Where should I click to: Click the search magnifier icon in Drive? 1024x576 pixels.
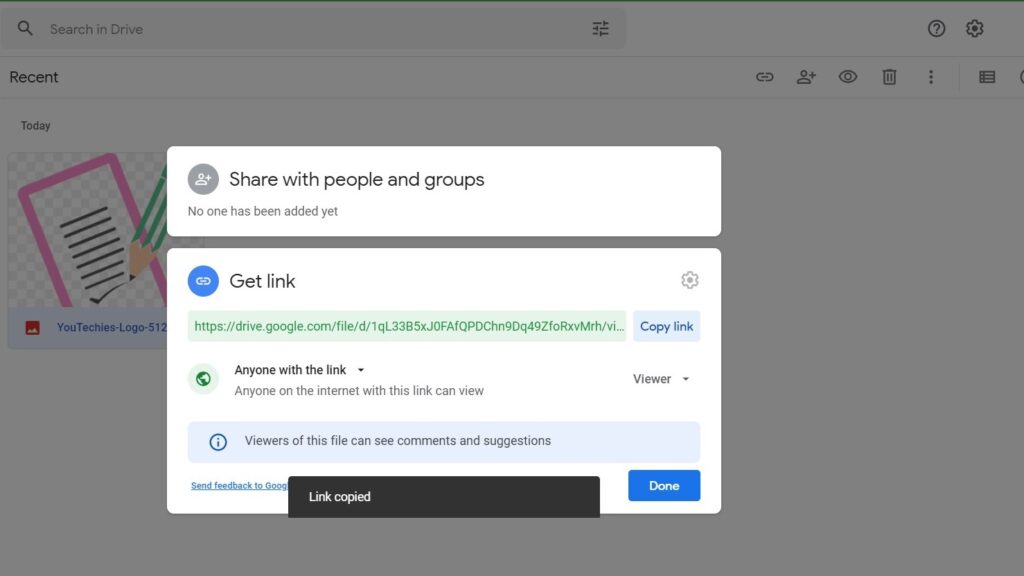pos(25,29)
